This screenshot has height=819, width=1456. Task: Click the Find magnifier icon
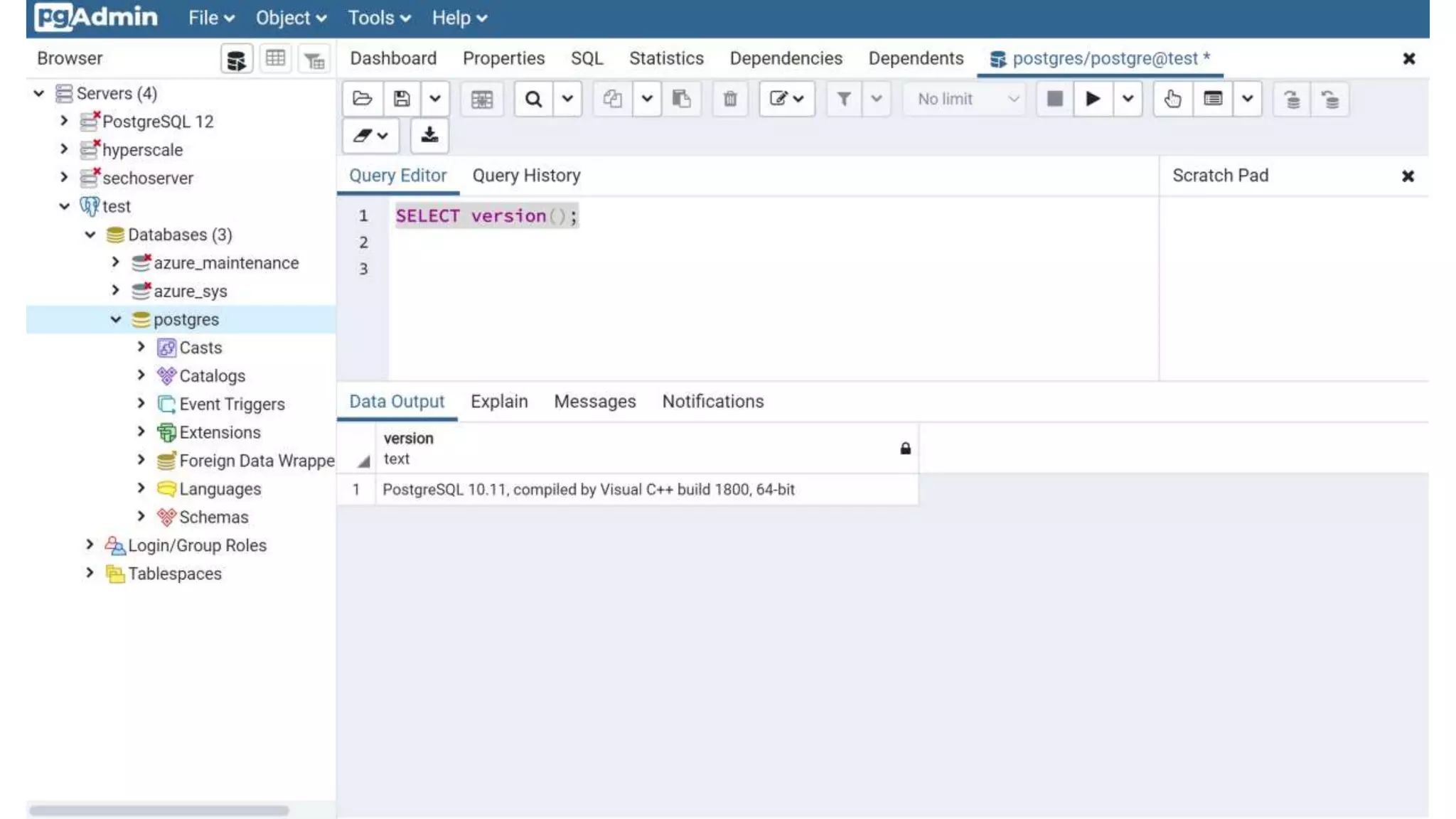click(533, 99)
